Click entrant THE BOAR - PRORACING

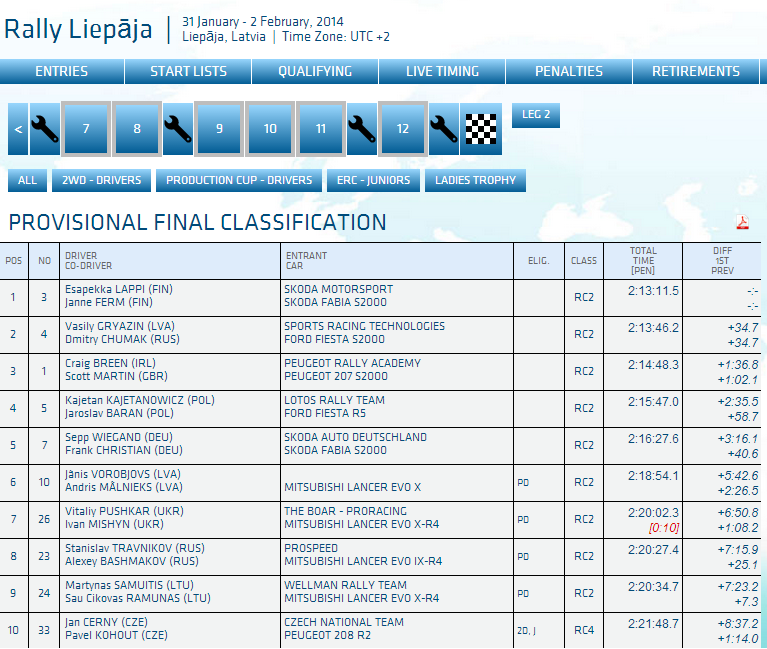click(345, 512)
